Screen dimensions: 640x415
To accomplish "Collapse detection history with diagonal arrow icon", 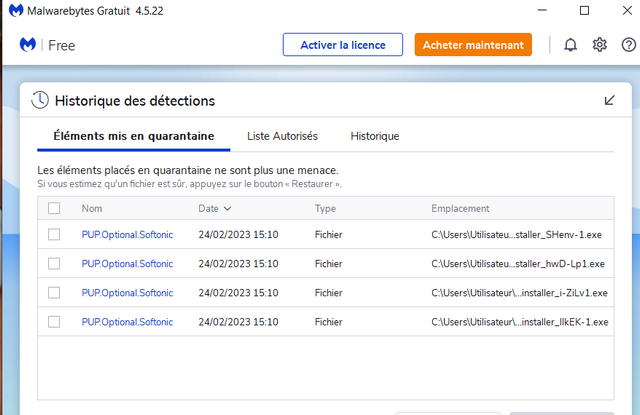I will click(609, 100).
